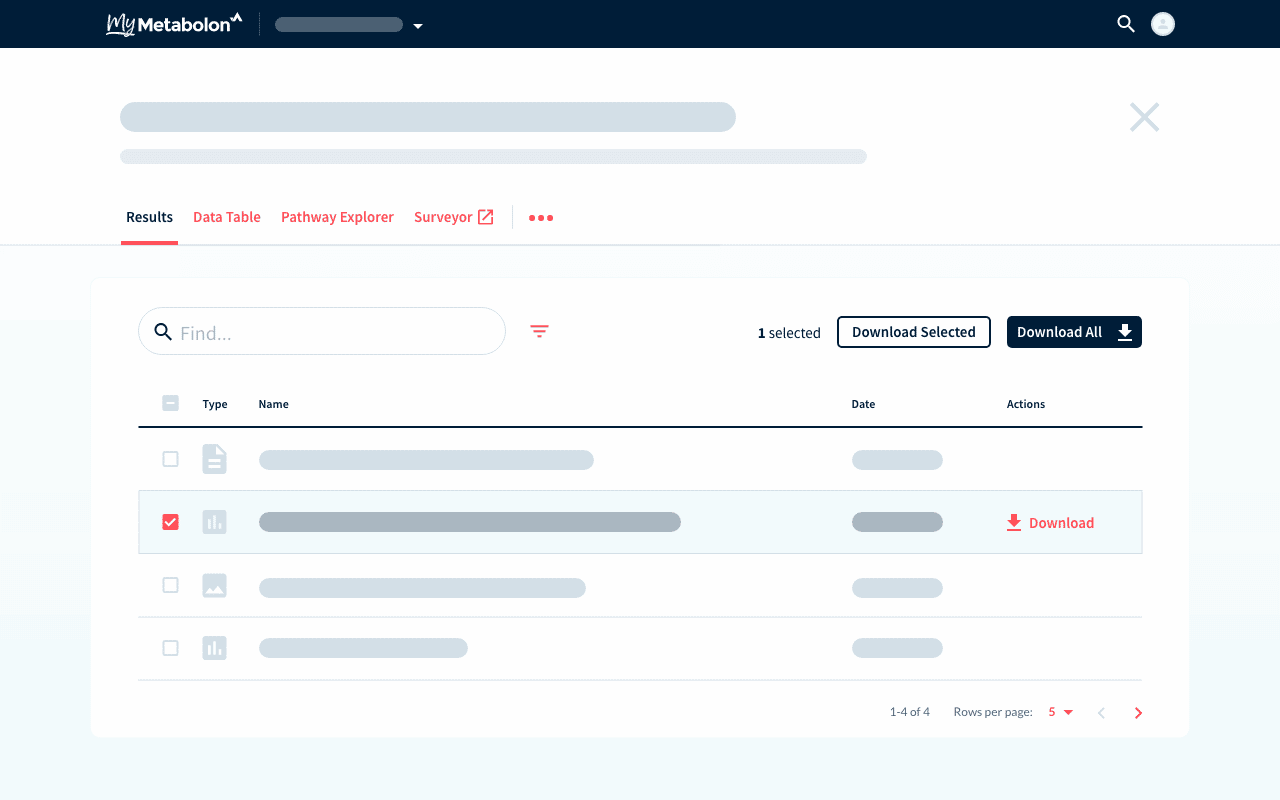Open the filter list icon beside search
The image size is (1280, 800).
point(539,332)
